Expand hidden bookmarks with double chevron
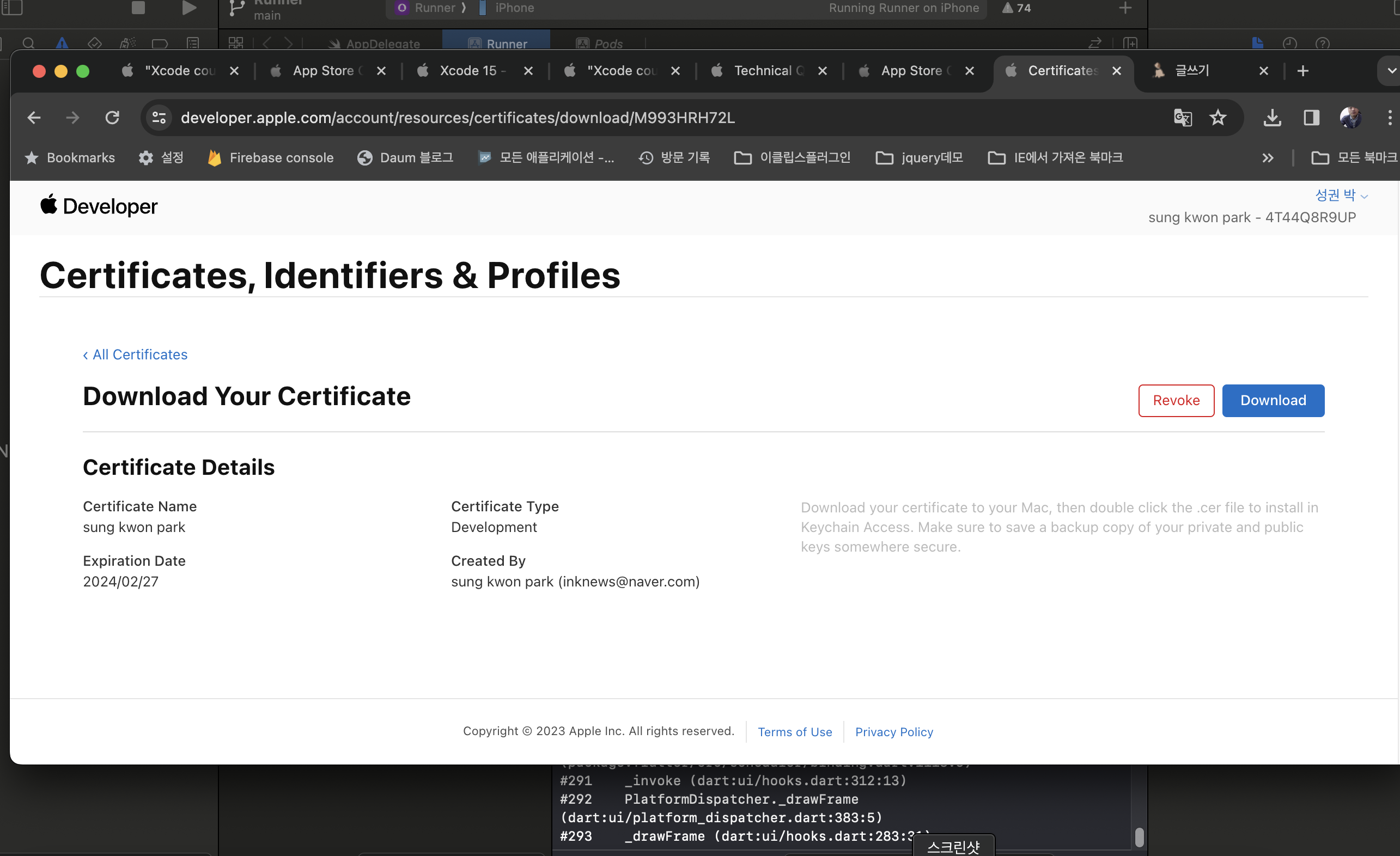The height and width of the screenshot is (856, 1400). tap(1267, 158)
